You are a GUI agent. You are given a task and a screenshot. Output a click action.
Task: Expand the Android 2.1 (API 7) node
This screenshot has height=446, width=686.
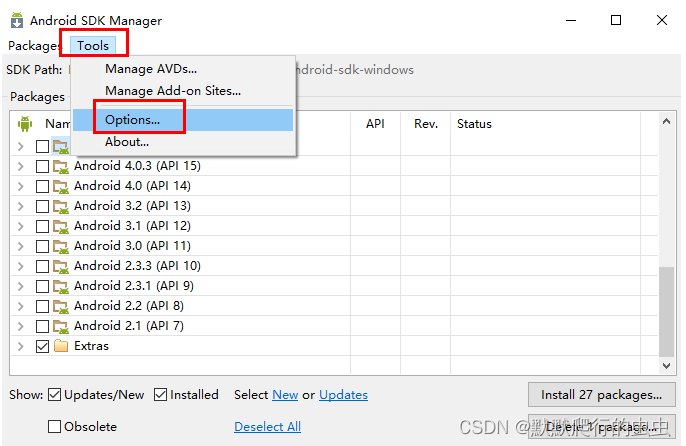(x=21, y=327)
